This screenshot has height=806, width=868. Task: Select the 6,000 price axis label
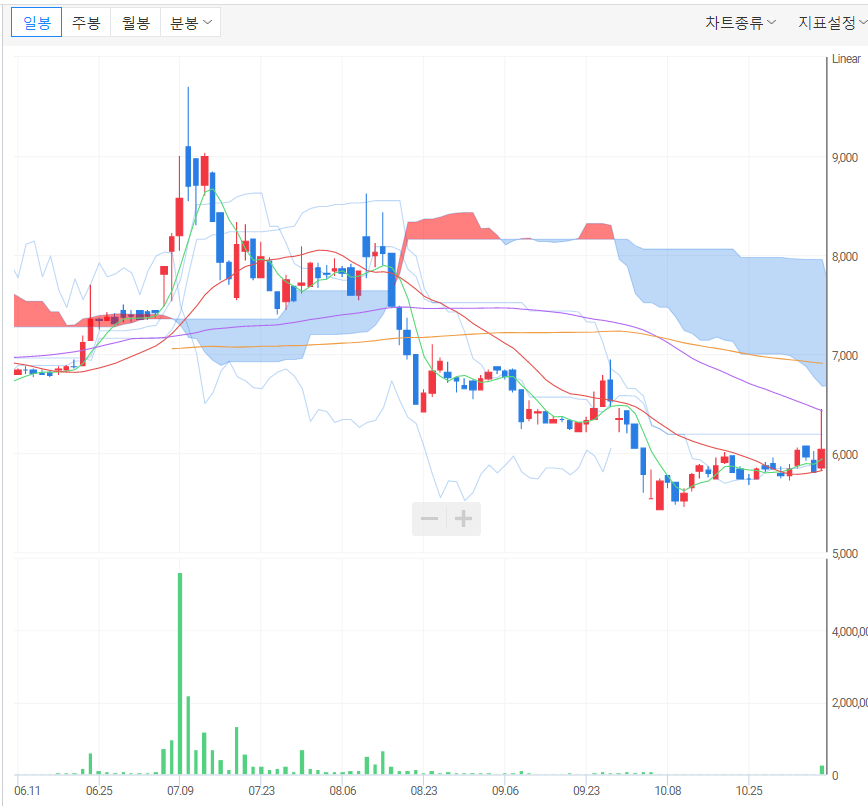pos(845,454)
